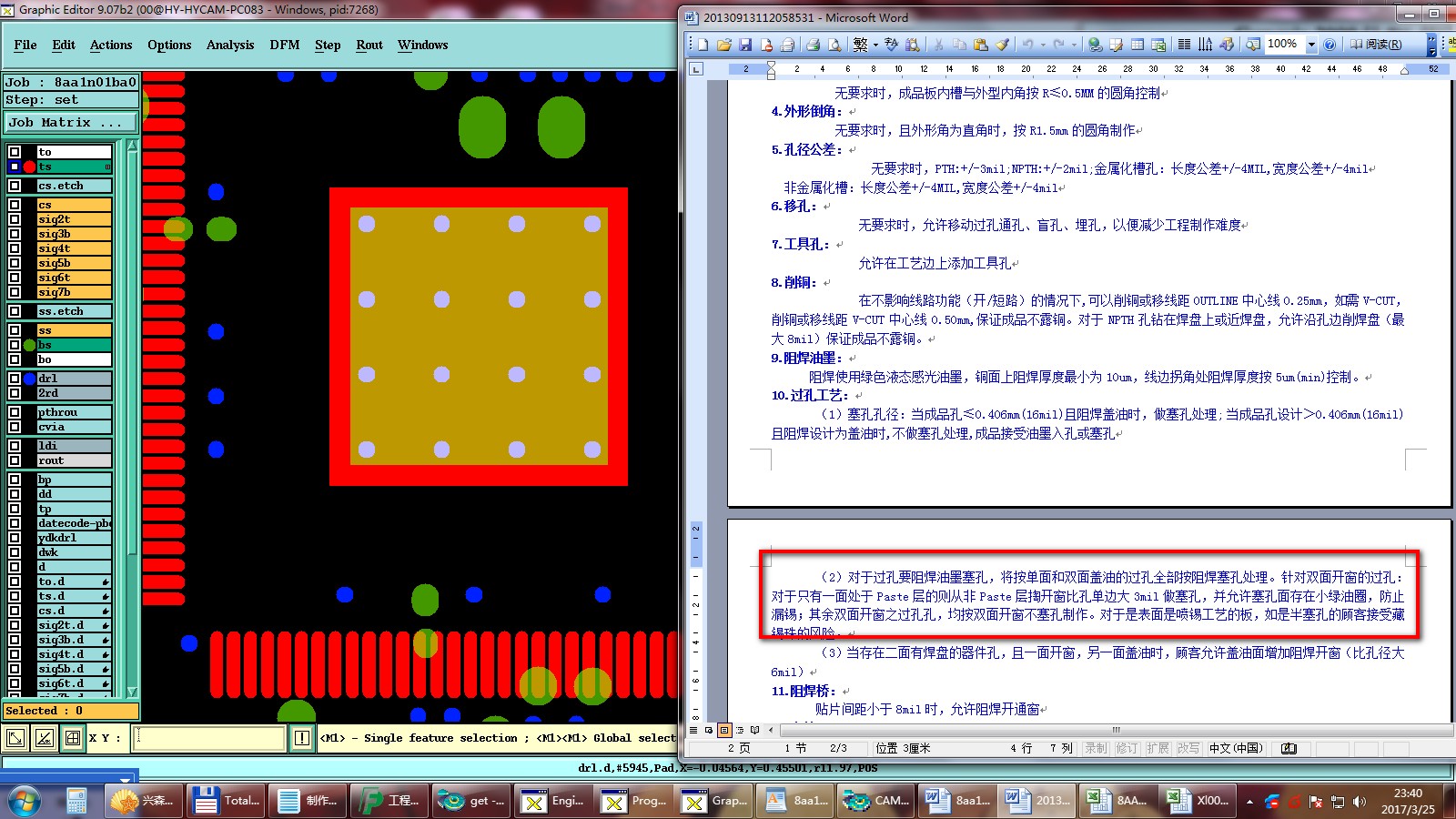Screen dimensions: 1456x819
Task: Click the red color swatch of layer ts
Action: pos(29,167)
